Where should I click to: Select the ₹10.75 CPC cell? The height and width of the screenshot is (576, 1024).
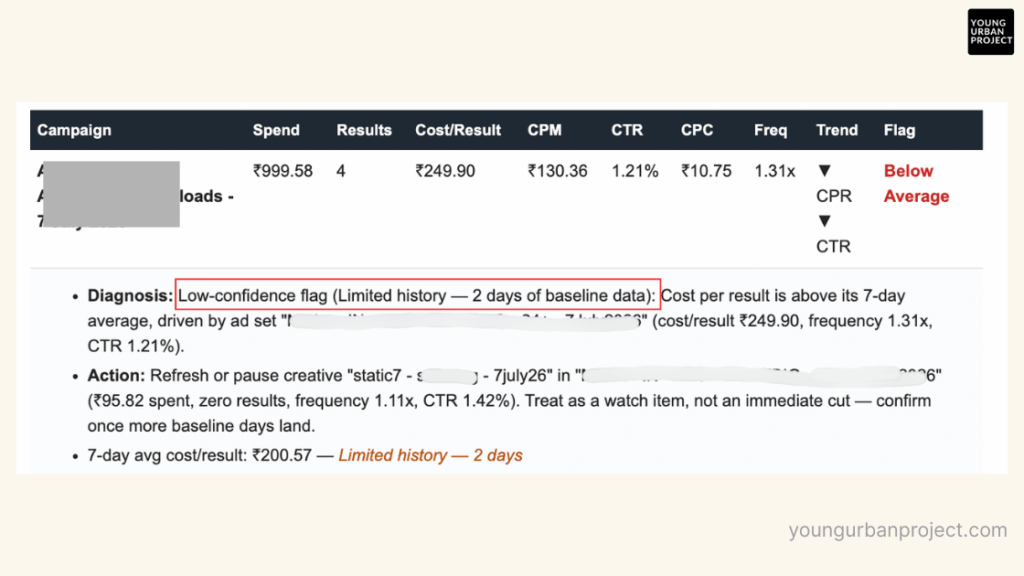(706, 171)
